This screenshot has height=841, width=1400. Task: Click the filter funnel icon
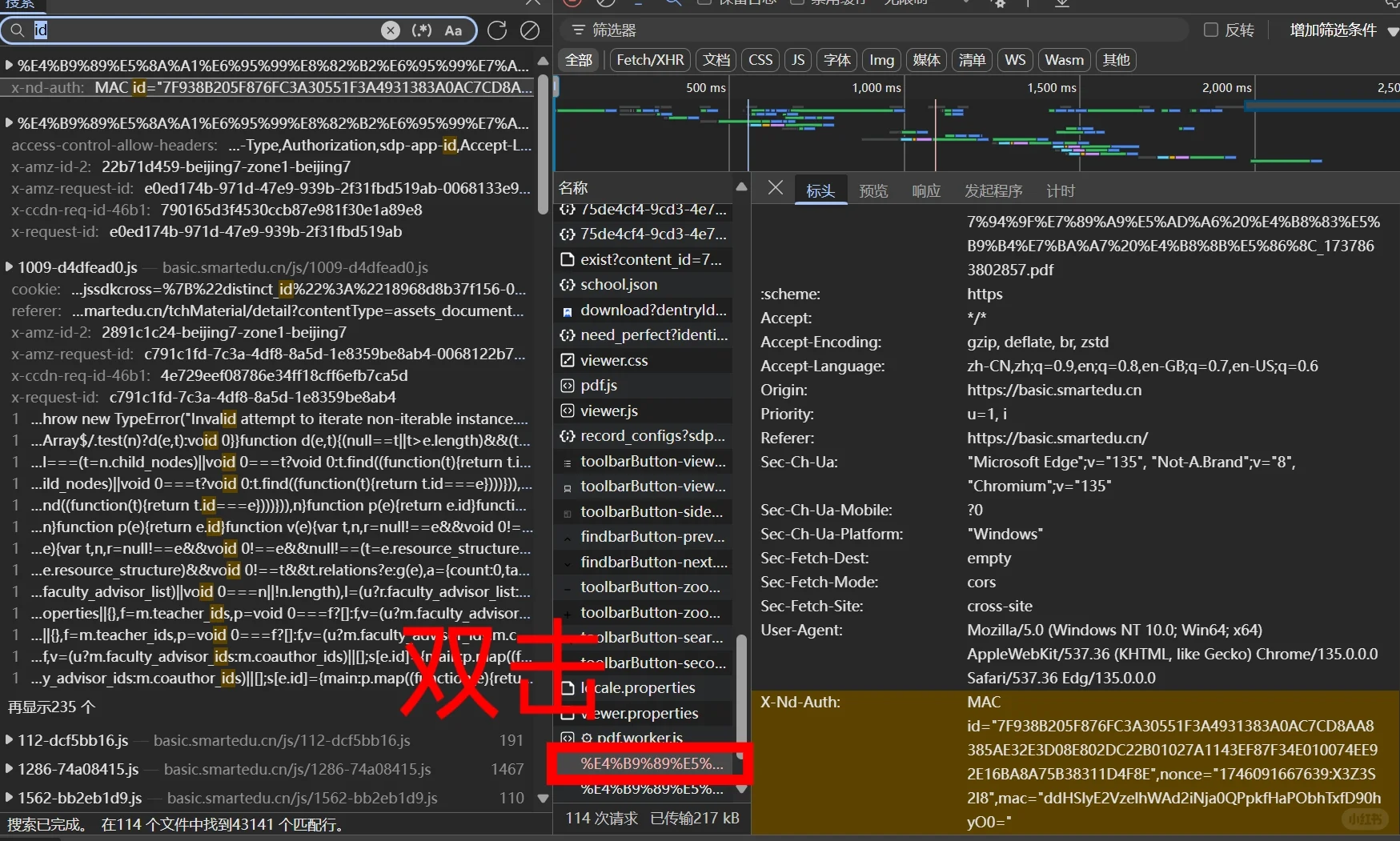[577, 30]
